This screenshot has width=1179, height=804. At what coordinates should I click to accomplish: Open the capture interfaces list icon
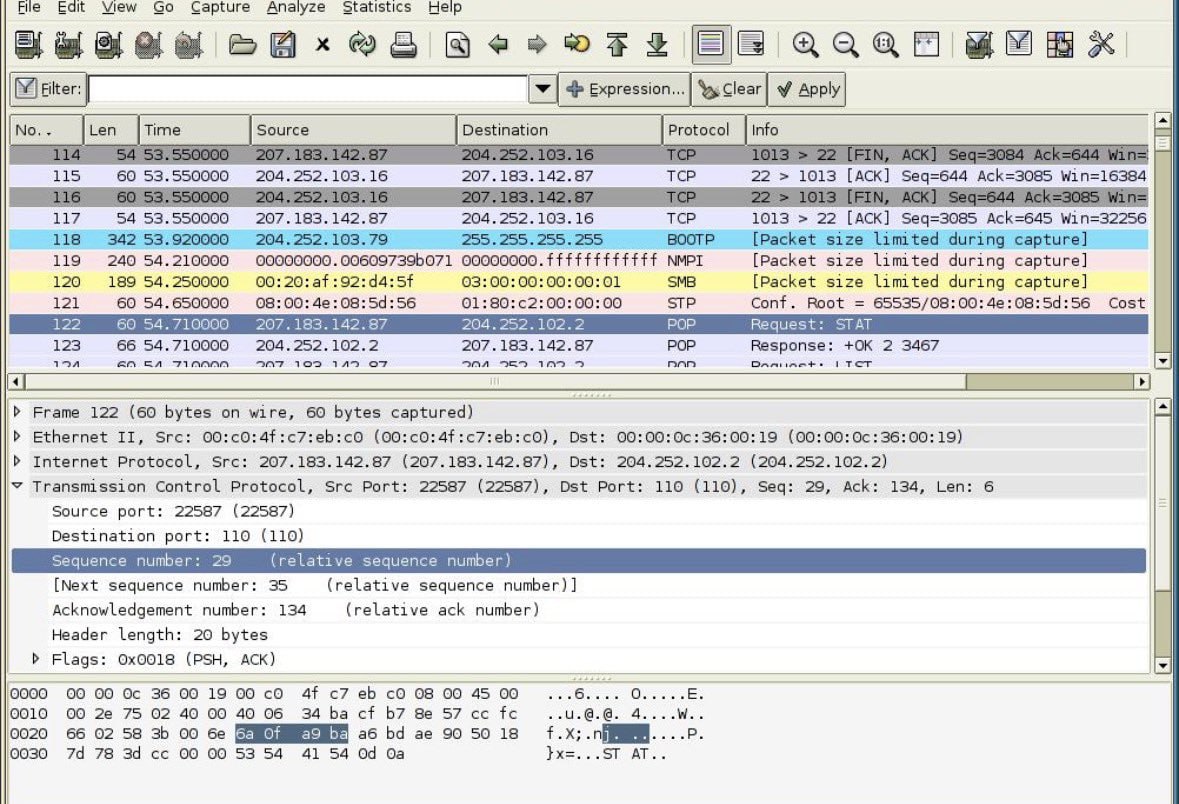[x=29, y=44]
